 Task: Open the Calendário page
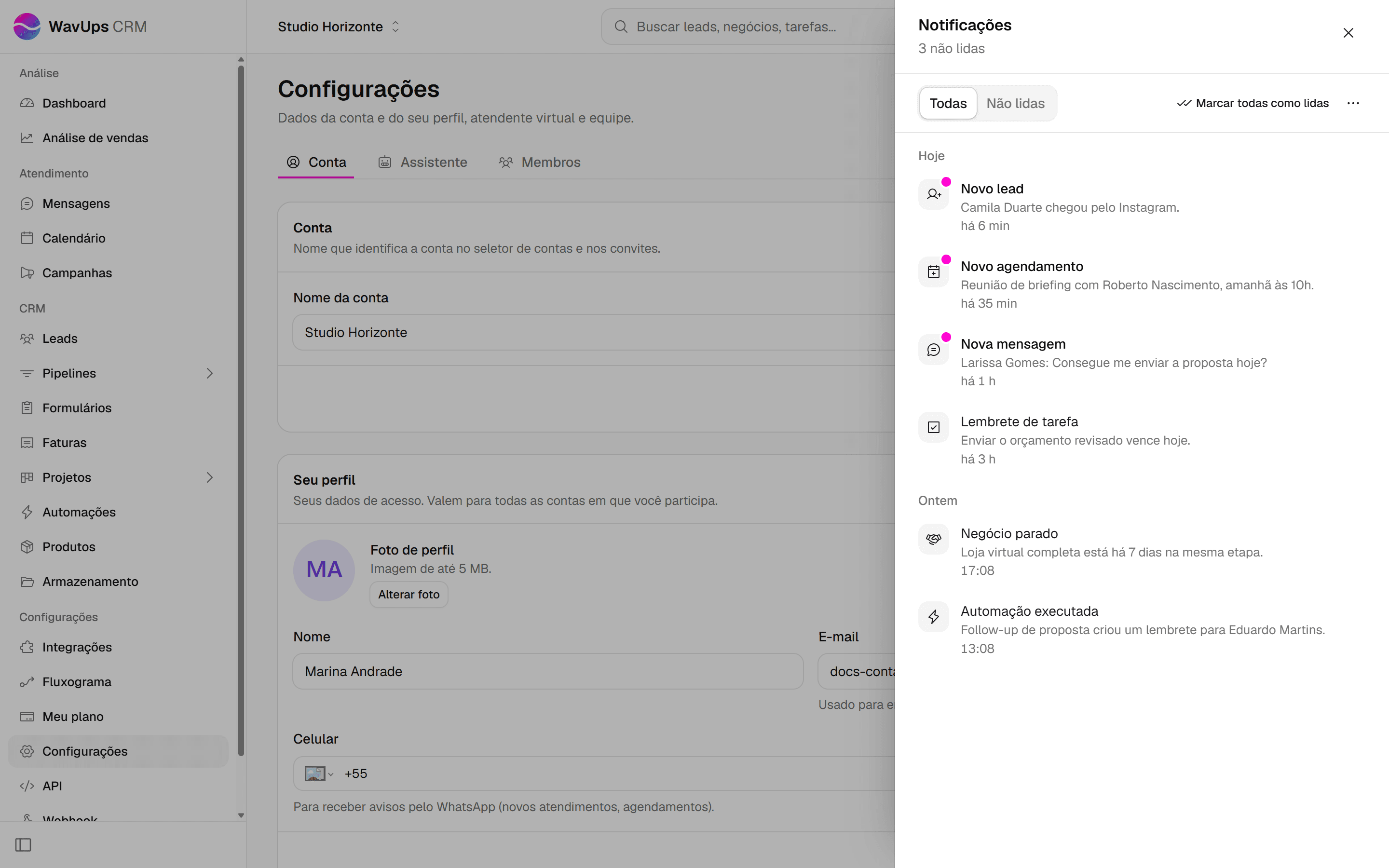(118, 238)
